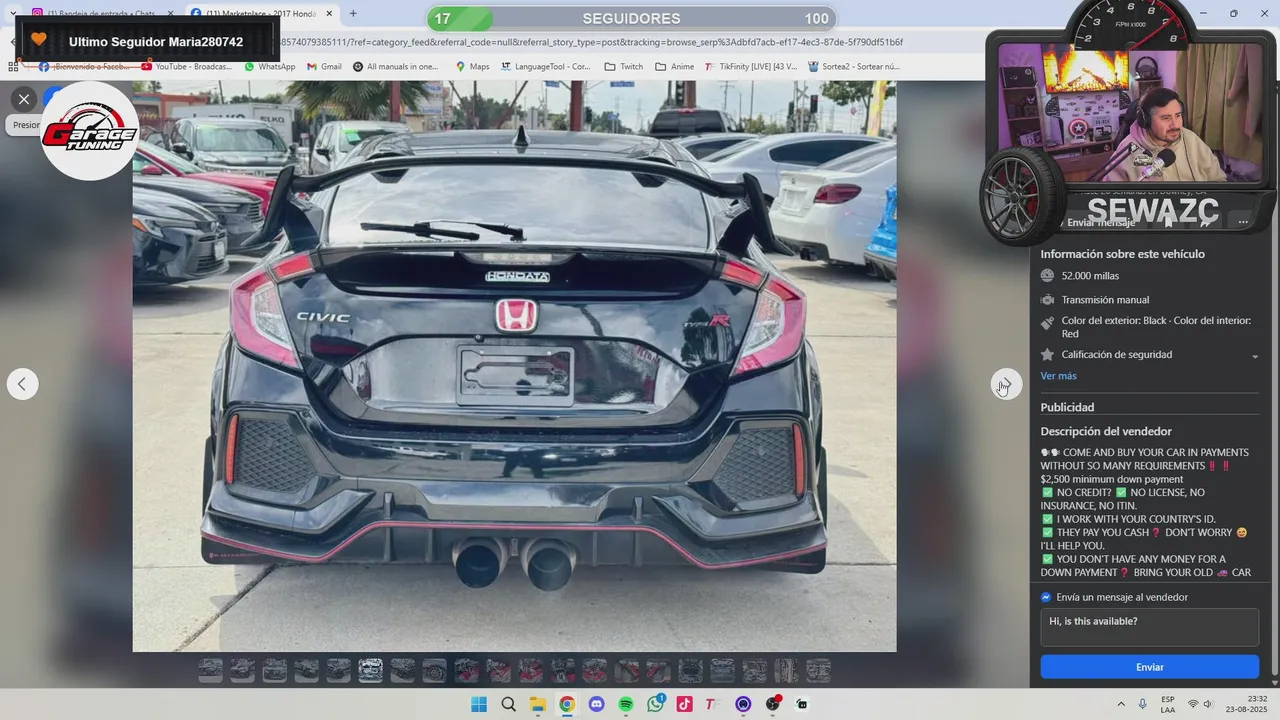
Task: Open the WhatsApp bookmark
Action: pos(270,67)
